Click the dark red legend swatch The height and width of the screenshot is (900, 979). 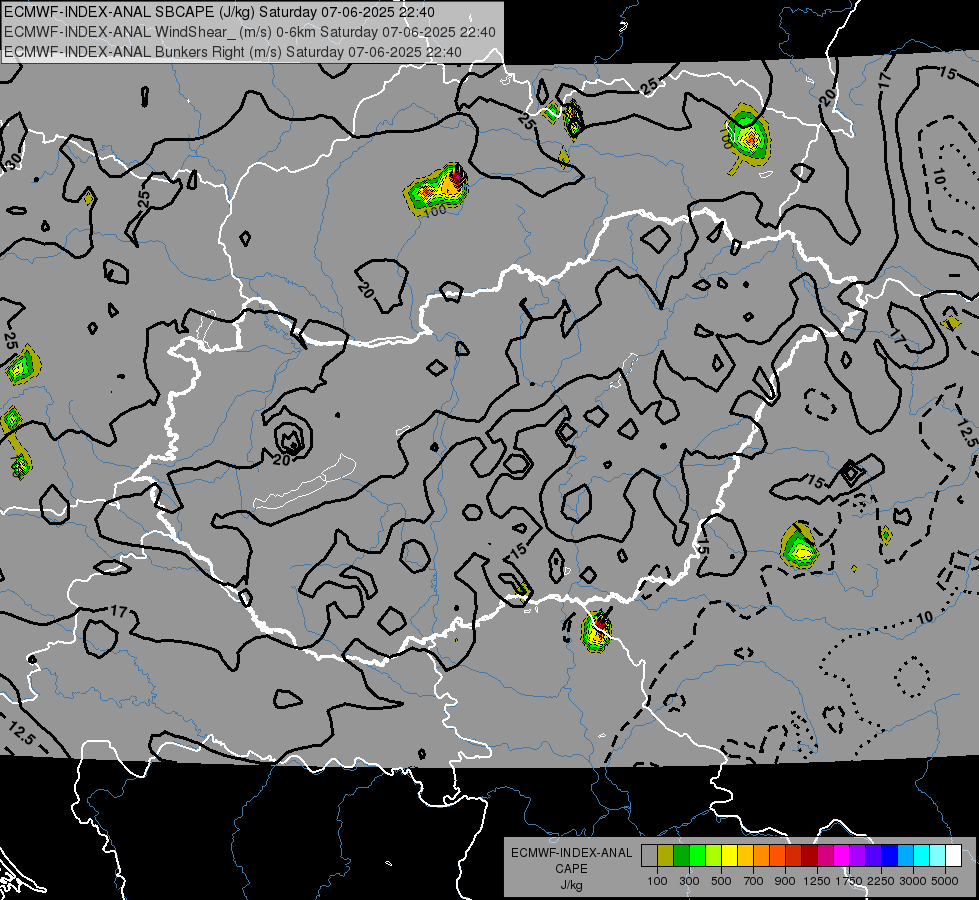point(809,856)
